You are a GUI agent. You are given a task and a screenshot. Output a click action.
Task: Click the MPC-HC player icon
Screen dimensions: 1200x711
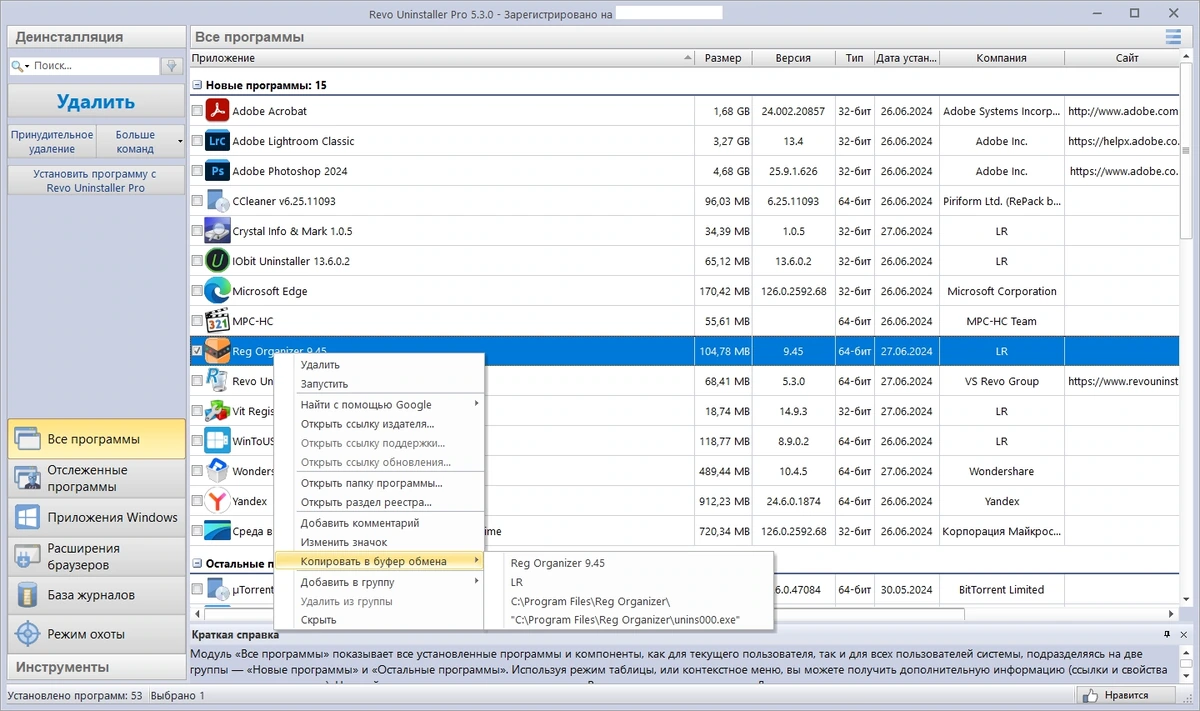click(217, 321)
